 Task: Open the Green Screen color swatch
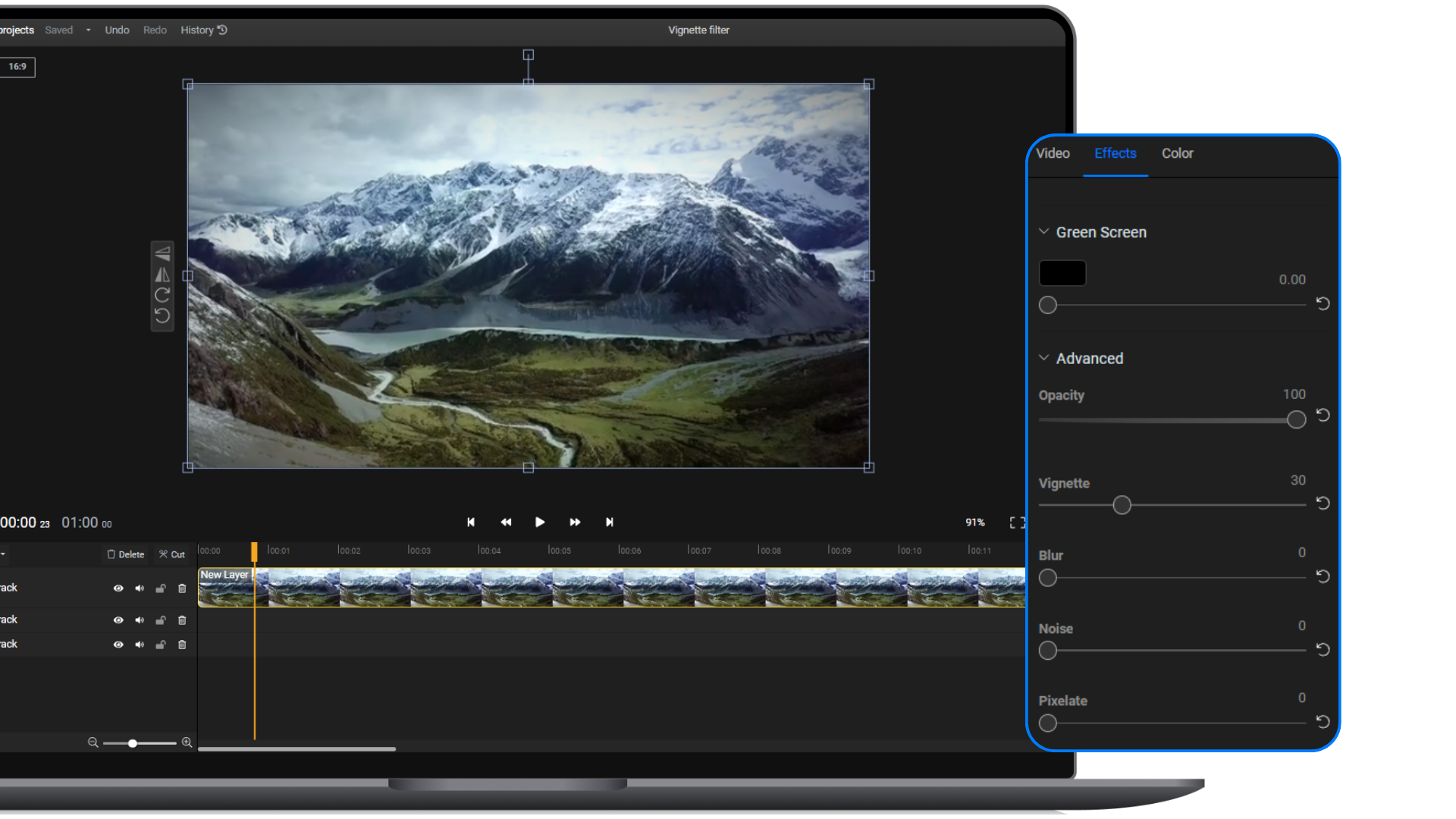click(x=1062, y=273)
